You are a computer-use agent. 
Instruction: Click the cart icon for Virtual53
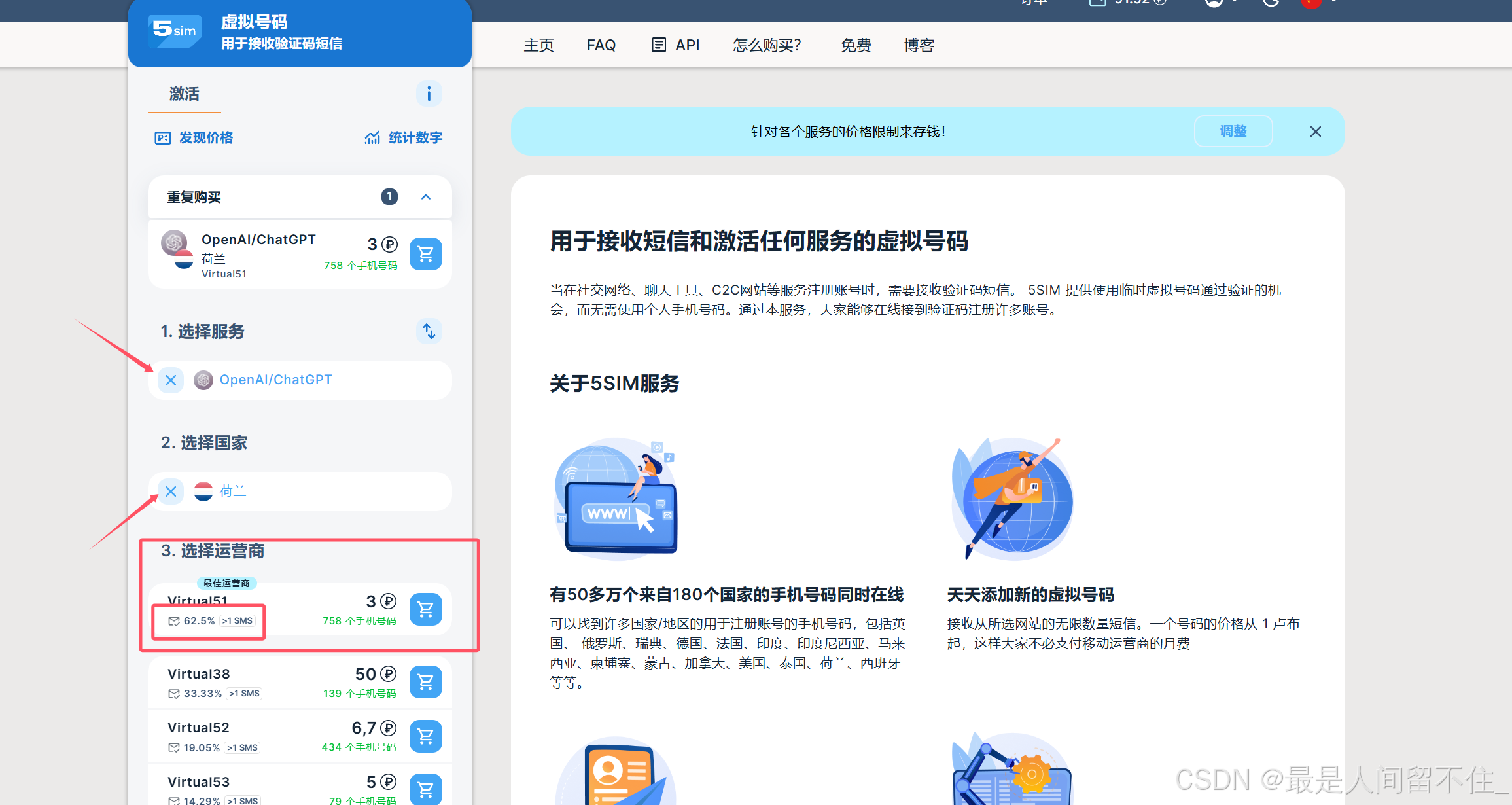[x=425, y=789]
